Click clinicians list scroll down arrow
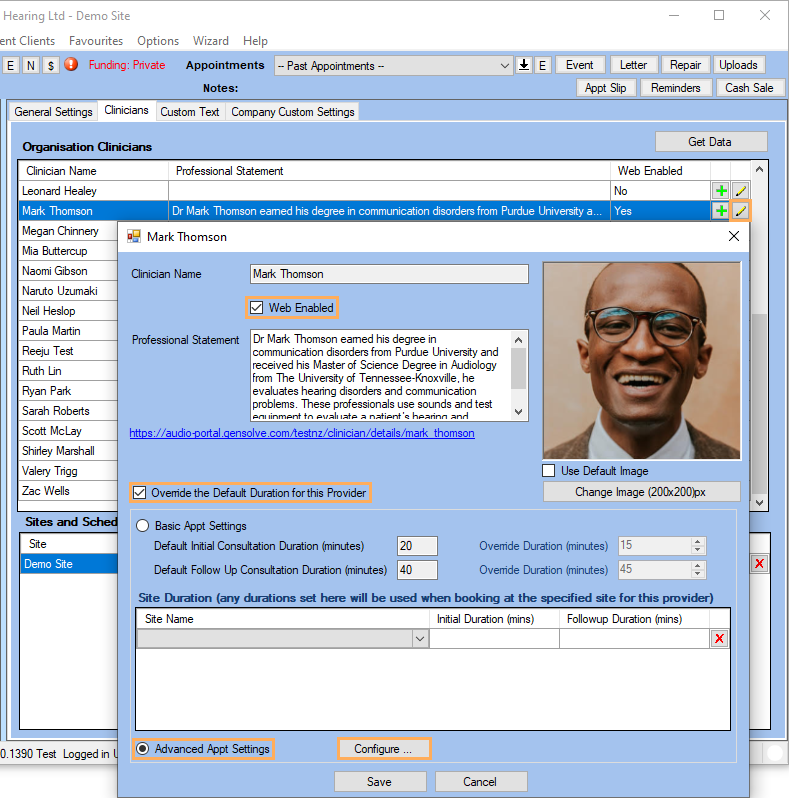Viewport: 789px width, 798px height. tap(759, 503)
